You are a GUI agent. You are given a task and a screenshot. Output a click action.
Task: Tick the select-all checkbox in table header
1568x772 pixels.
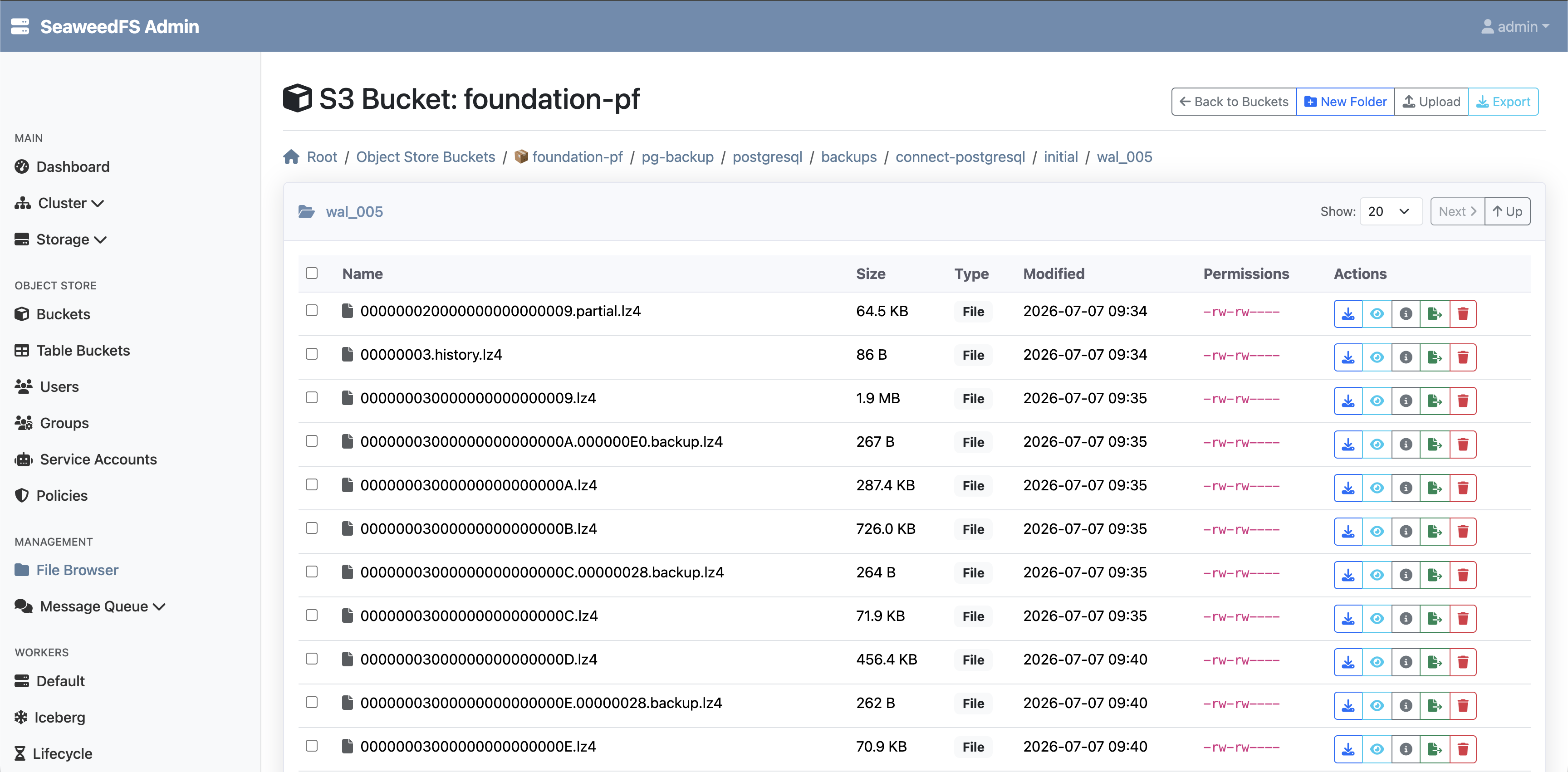tap(312, 273)
